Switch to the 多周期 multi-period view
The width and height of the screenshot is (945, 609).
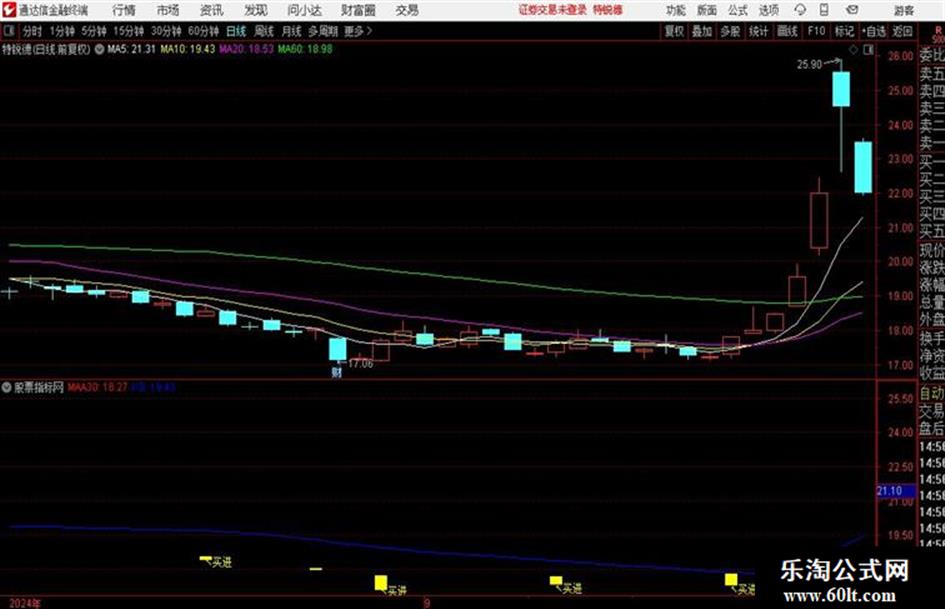click(x=323, y=31)
